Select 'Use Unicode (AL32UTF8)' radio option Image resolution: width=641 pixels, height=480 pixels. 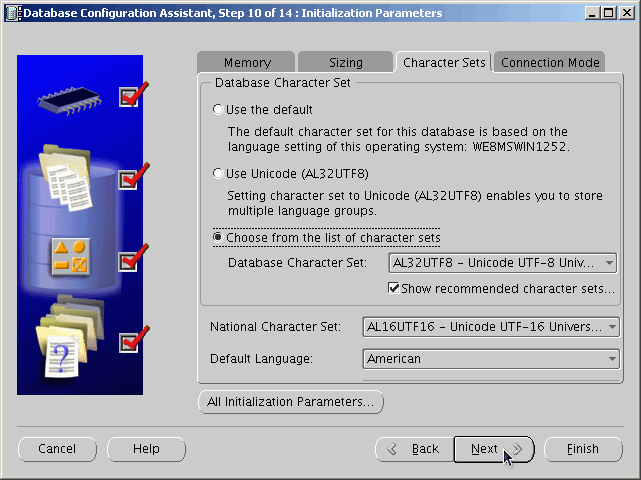pos(219,174)
